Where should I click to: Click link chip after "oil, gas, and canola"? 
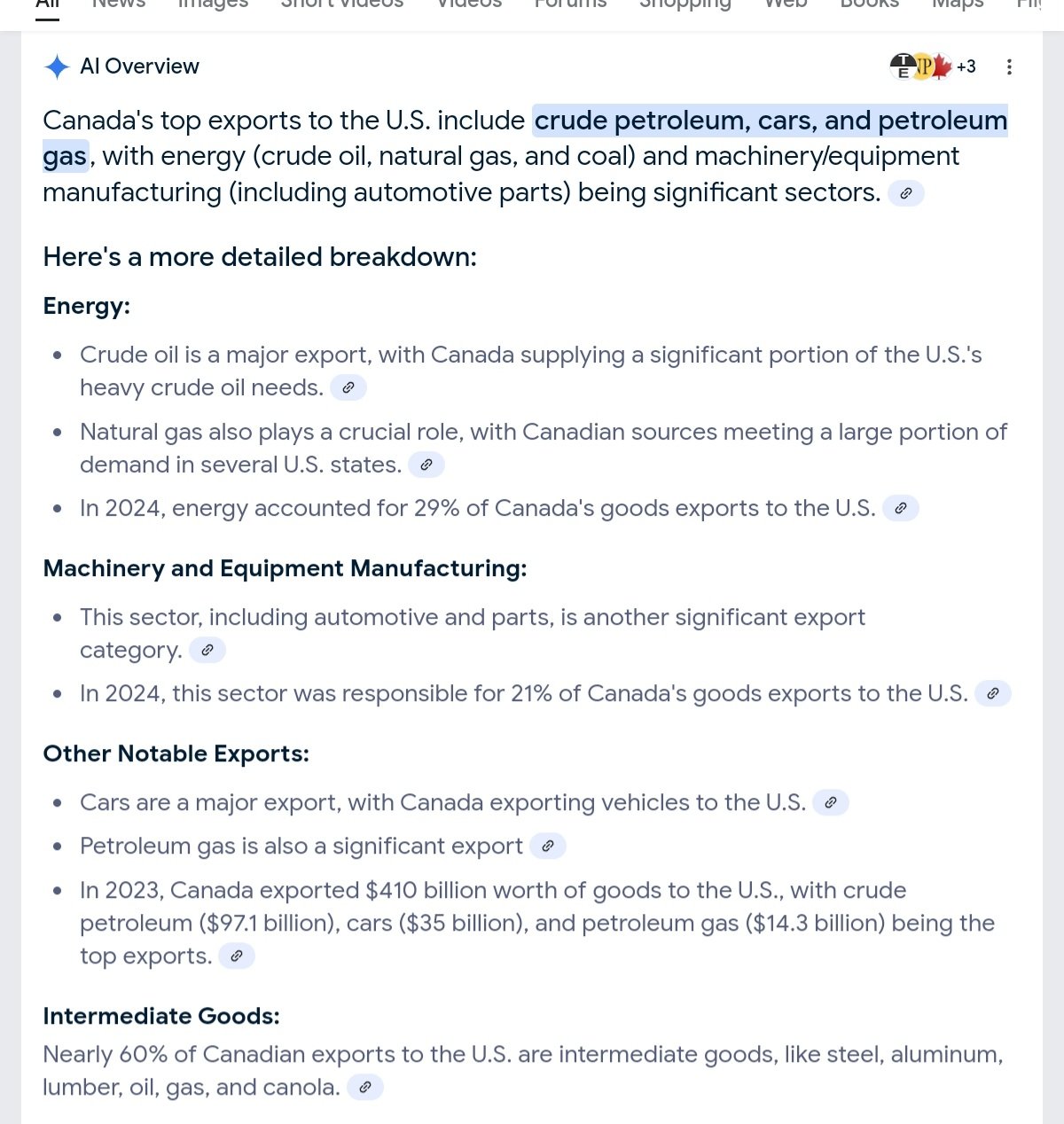[364, 1087]
